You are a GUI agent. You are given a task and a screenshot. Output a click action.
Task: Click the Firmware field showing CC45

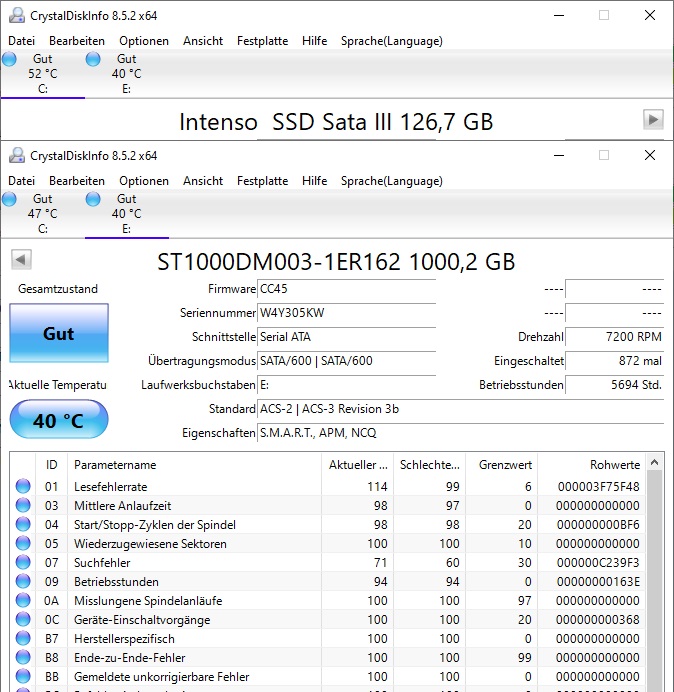(x=346, y=289)
